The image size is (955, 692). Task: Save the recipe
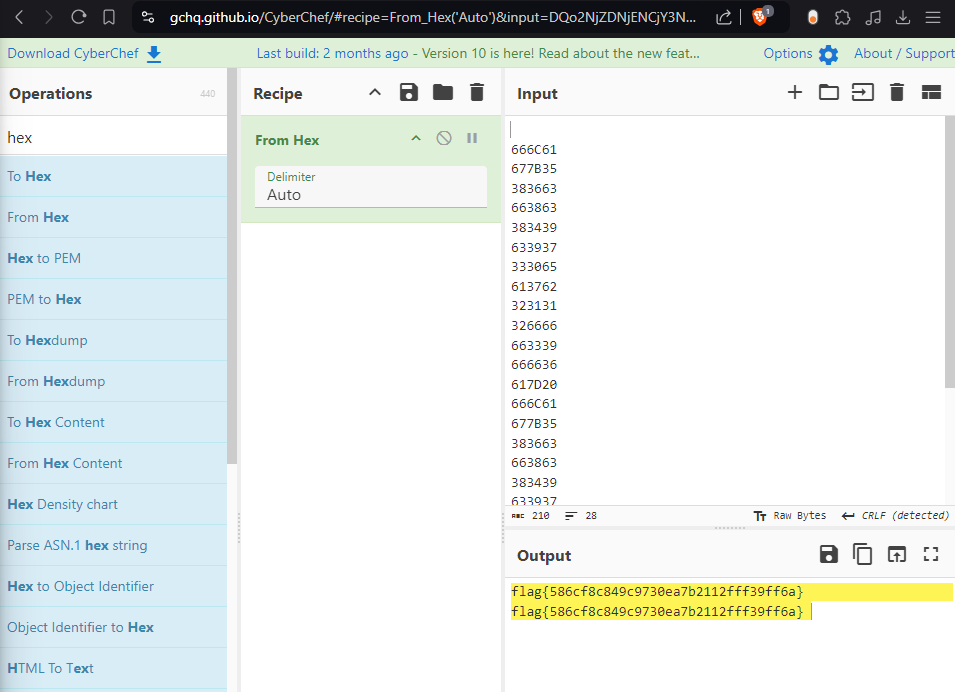pyautogui.click(x=409, y=93)
